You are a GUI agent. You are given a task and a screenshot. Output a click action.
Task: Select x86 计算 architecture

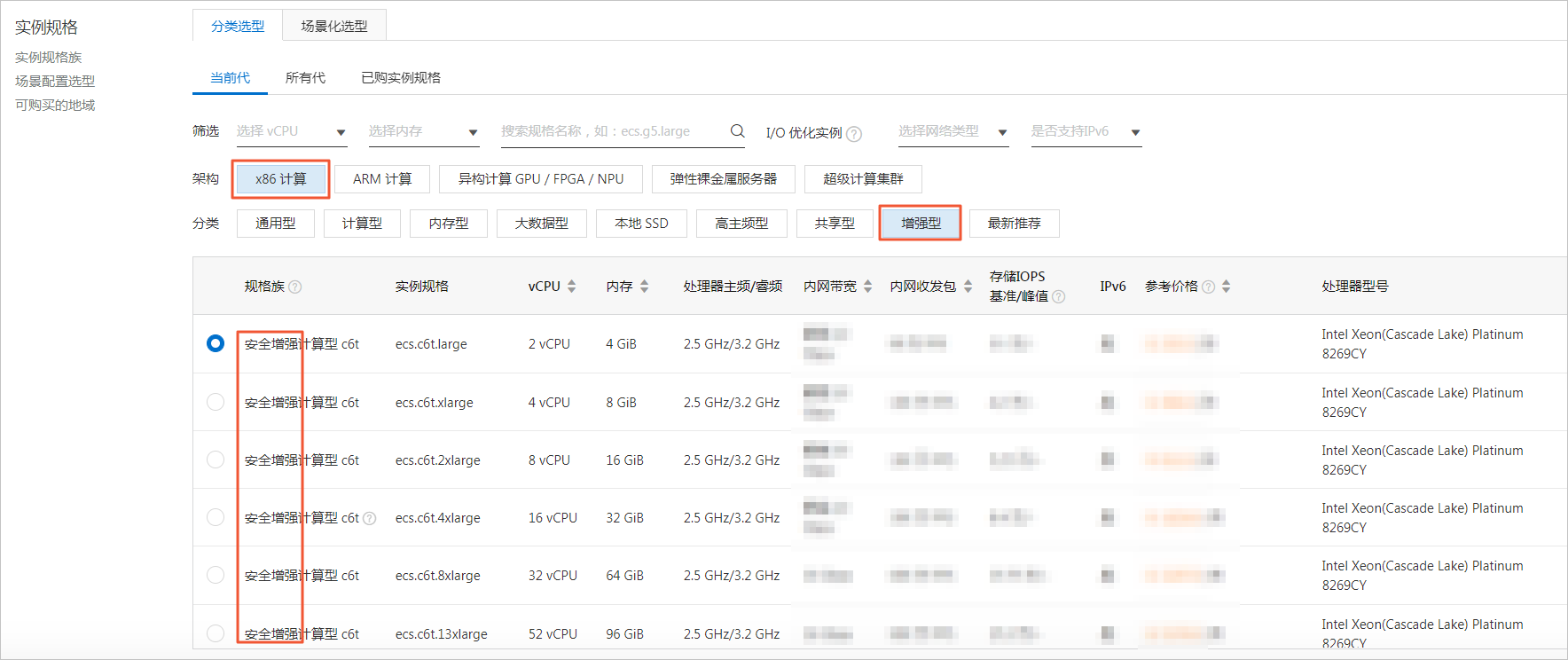pyautogui.click(x=281, y=179)
